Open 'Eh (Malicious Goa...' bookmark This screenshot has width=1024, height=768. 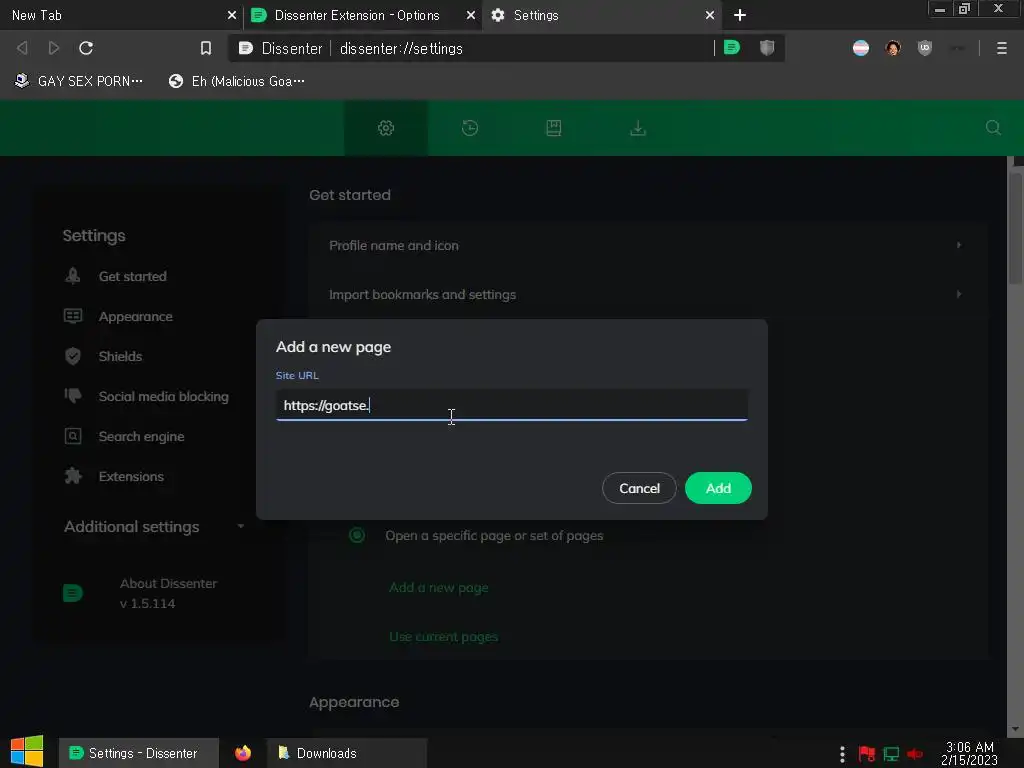(236, 81)
